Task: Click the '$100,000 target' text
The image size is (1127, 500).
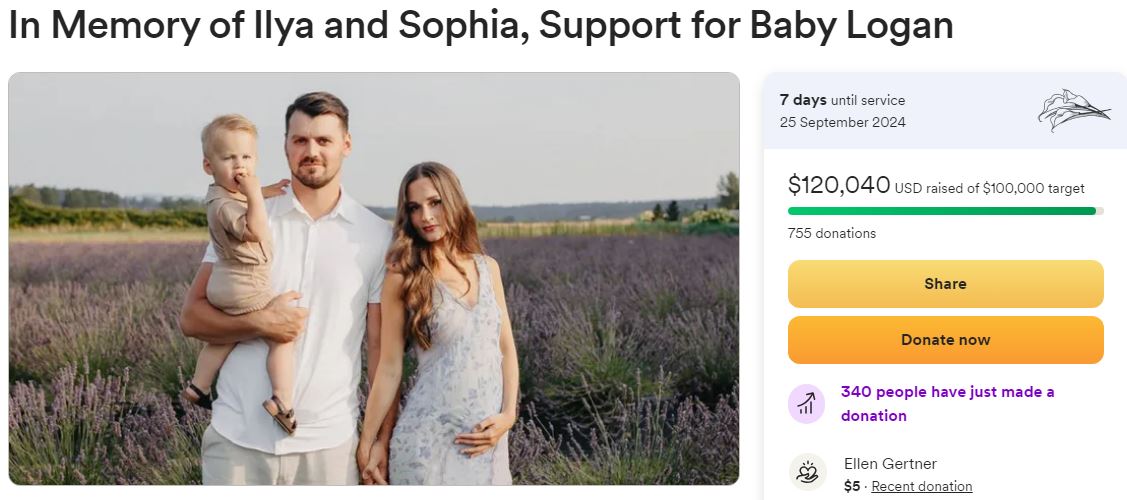Action: (1033, 188)
